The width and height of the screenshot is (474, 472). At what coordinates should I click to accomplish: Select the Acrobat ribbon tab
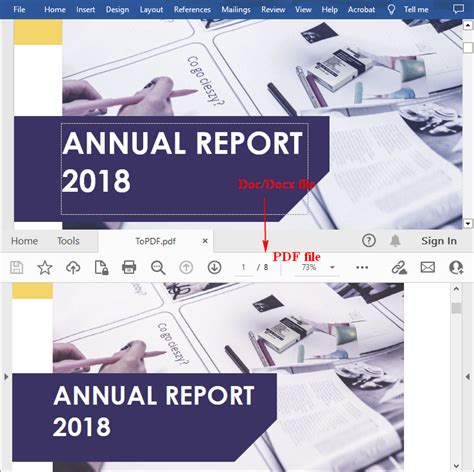pos(361,9)
